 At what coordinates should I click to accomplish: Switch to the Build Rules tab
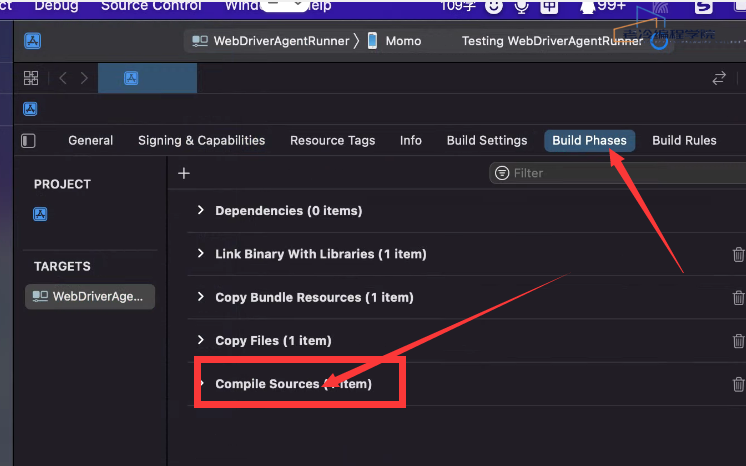[x=684, y=140]
